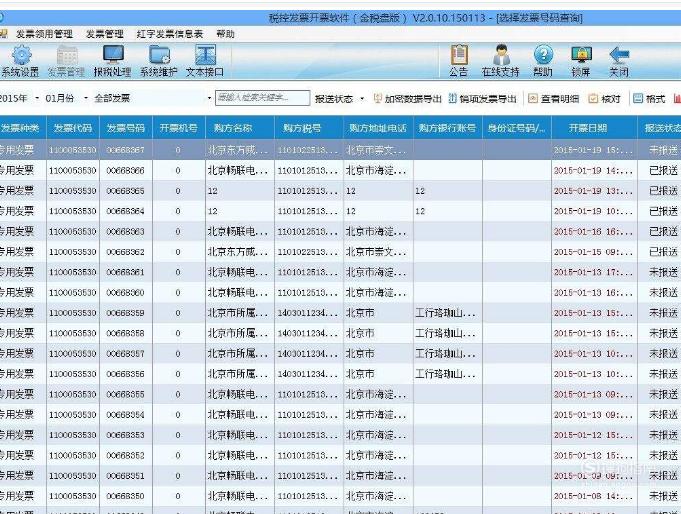This screenshot has height=514, width=681.
Task: Select invoice number 00668354 cell
Action: pyautogui.click(x=126, y=415)
